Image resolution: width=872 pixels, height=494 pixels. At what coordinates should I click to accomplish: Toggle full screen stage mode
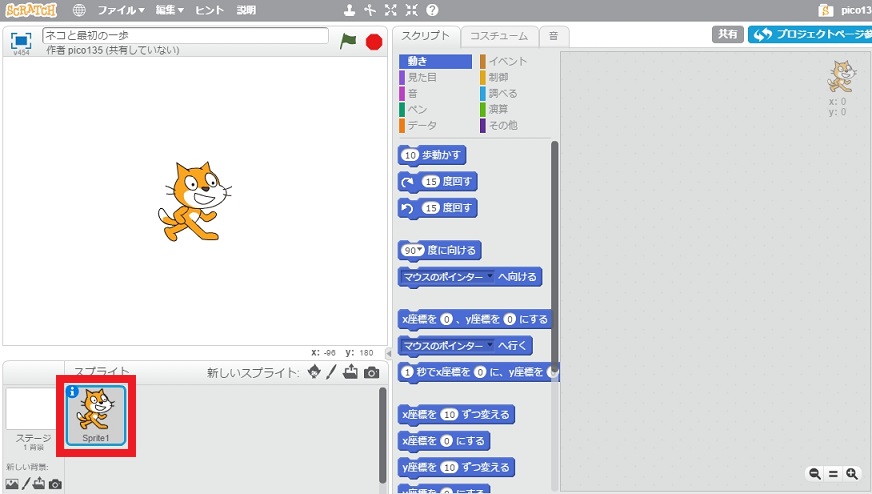click(x=21, y=41)
